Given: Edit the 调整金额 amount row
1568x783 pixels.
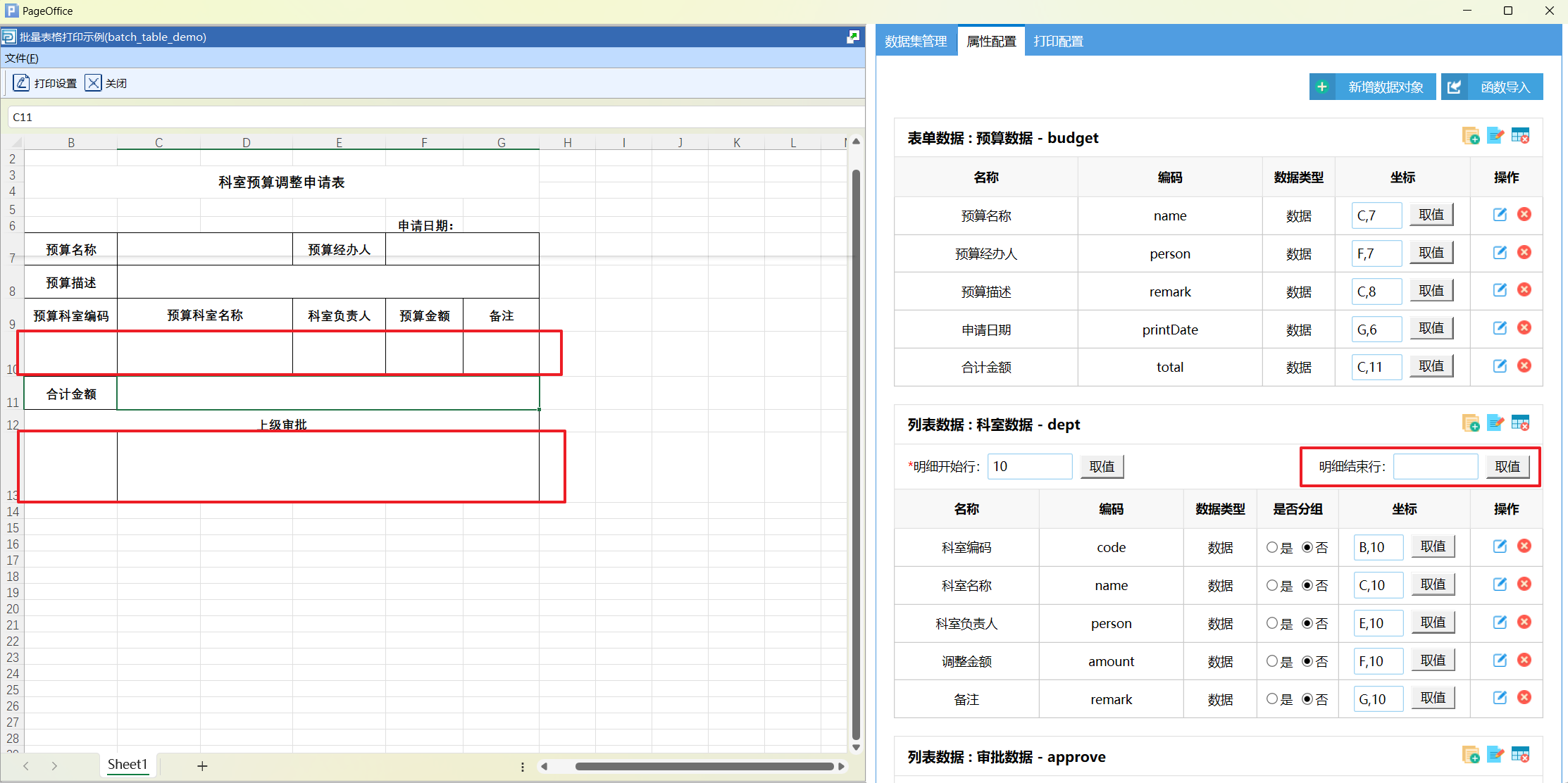Looking at the screenshot, I should tap(1500, 660).
